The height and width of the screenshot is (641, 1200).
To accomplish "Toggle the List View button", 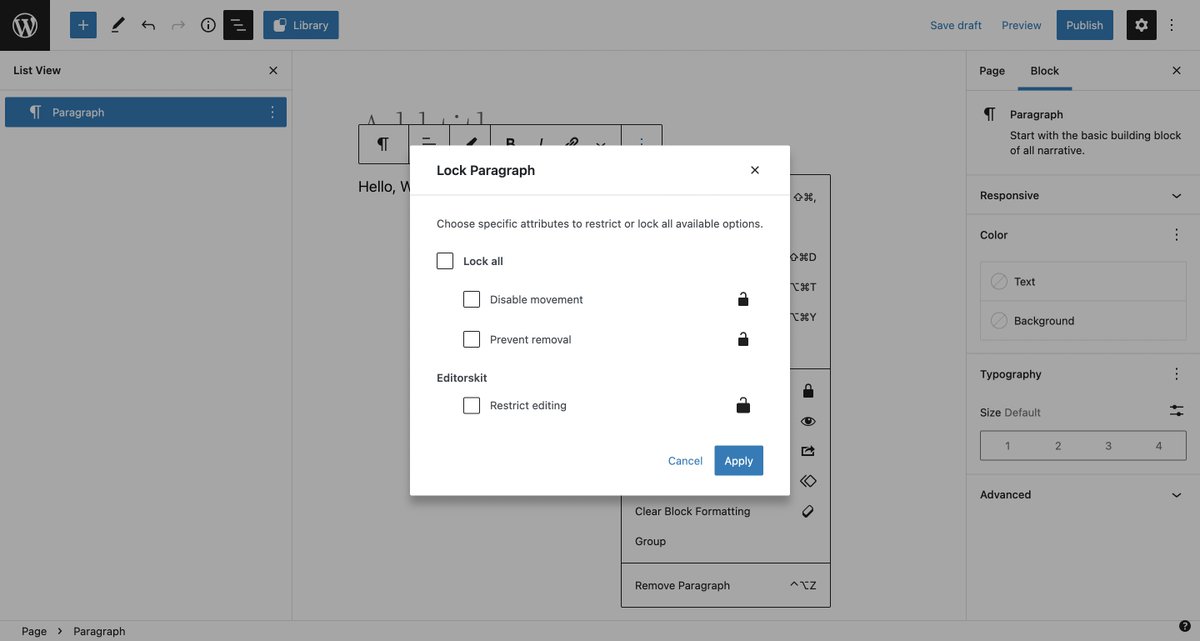I will click(x=238, y=25).
